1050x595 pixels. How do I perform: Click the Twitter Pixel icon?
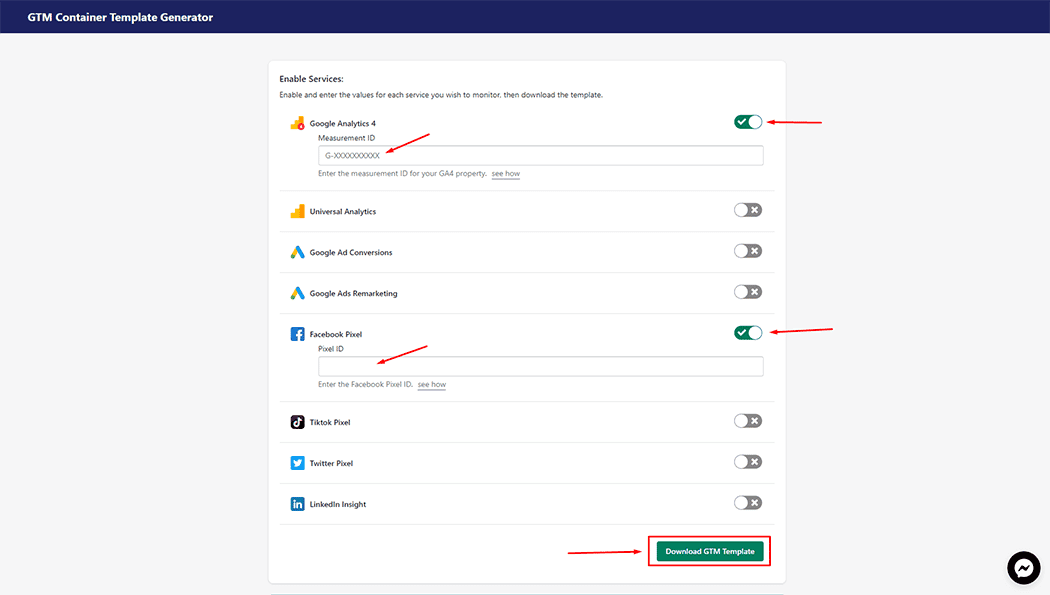(299, 462)
